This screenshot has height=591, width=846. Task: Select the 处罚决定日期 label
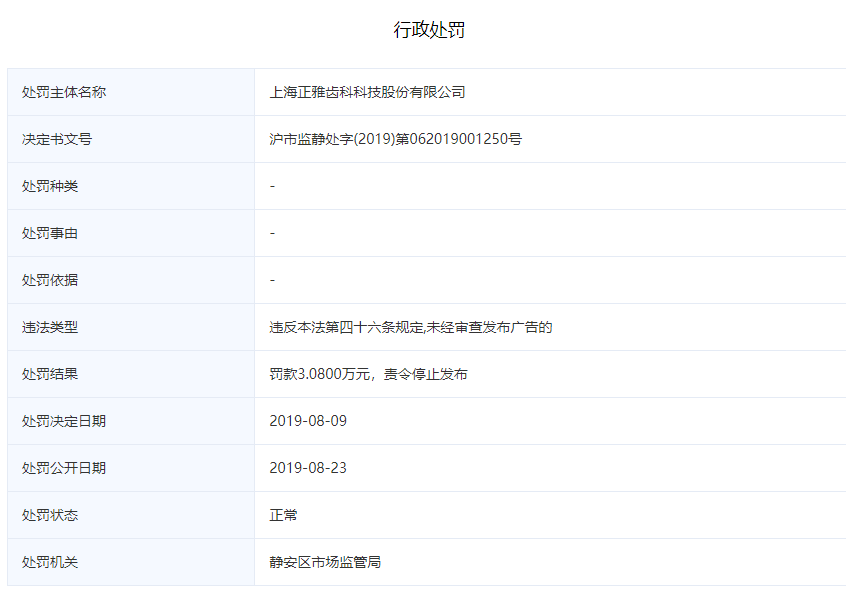click(x=64, y=421)
